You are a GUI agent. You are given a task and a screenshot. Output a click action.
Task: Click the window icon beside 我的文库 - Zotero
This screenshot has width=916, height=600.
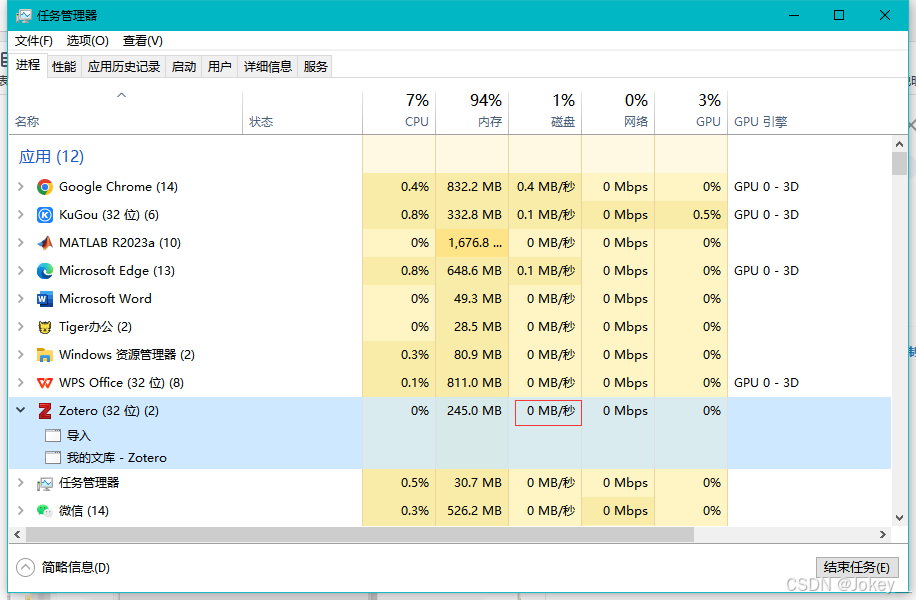(x=53, y=457)
